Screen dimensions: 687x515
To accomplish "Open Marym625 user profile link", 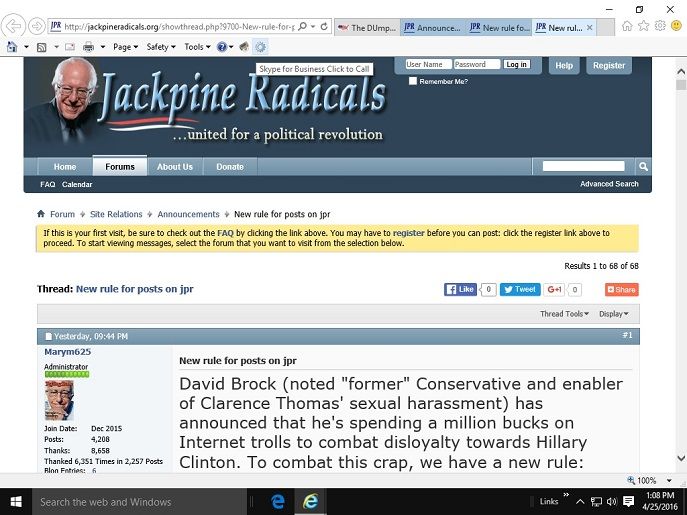I will (67, 352).
